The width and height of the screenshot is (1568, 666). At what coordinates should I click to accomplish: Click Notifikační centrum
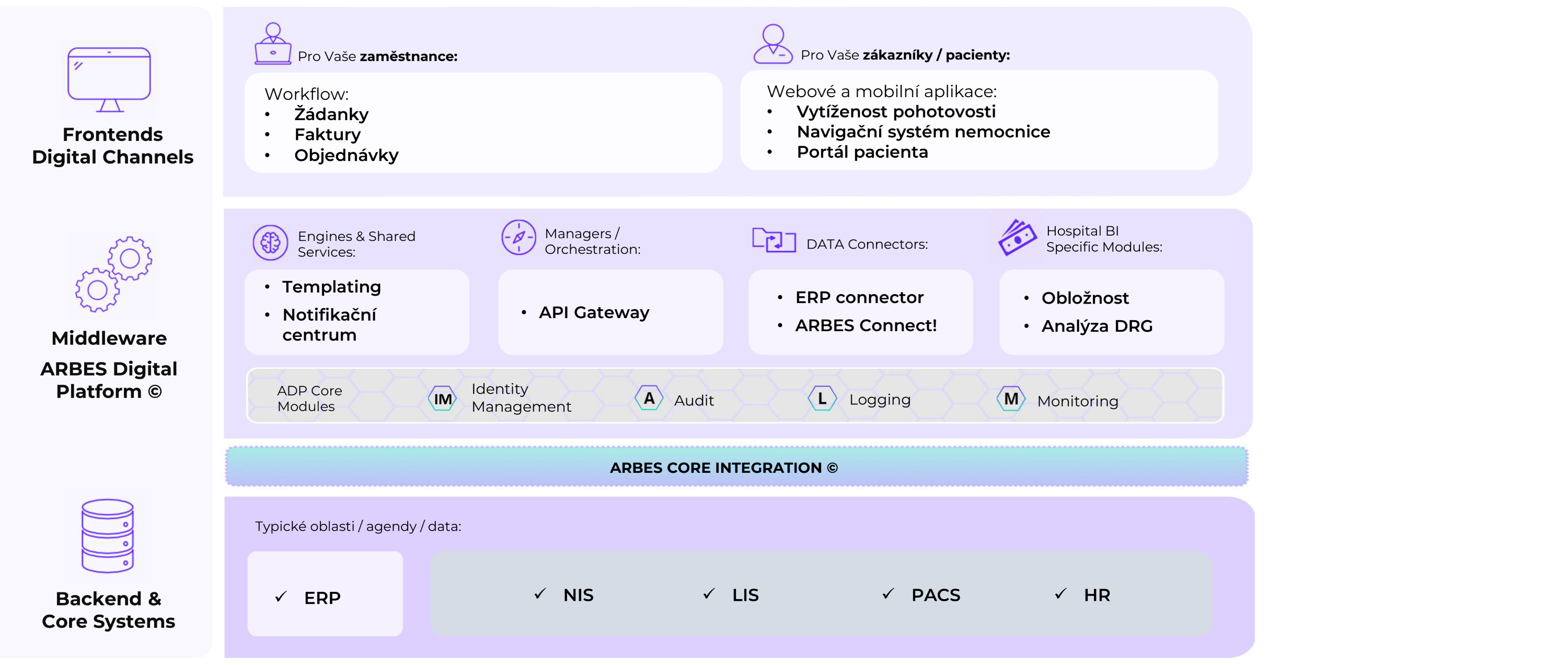(x=329, y=324)
